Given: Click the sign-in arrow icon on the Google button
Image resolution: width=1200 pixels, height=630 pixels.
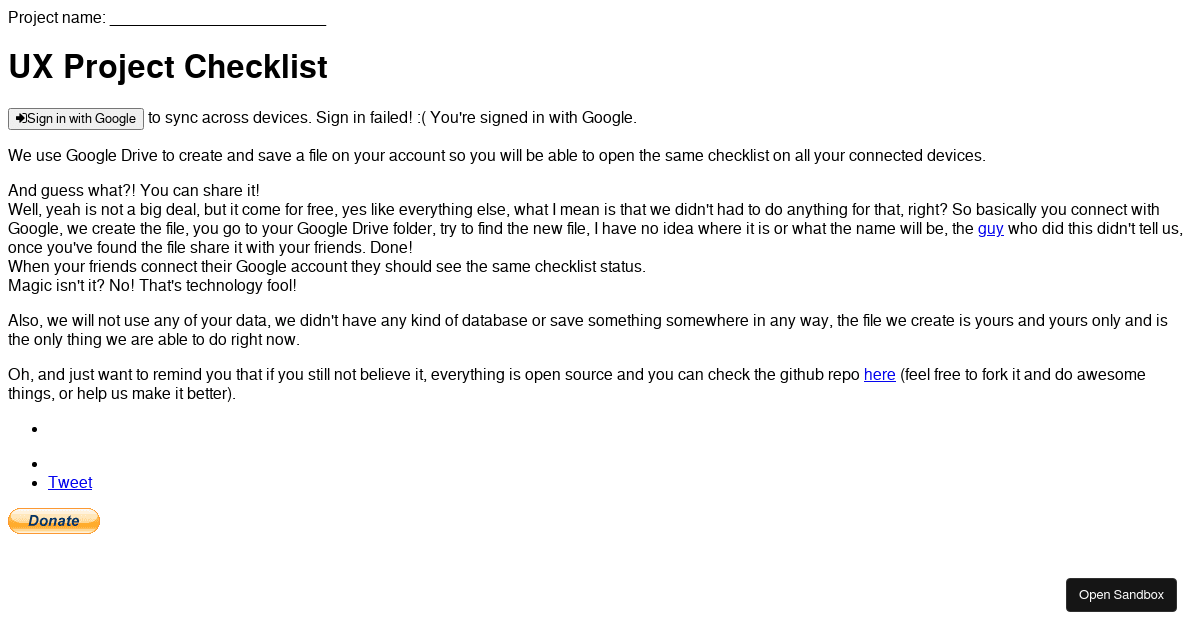Looking at the screenshot, I should [20, 118].
